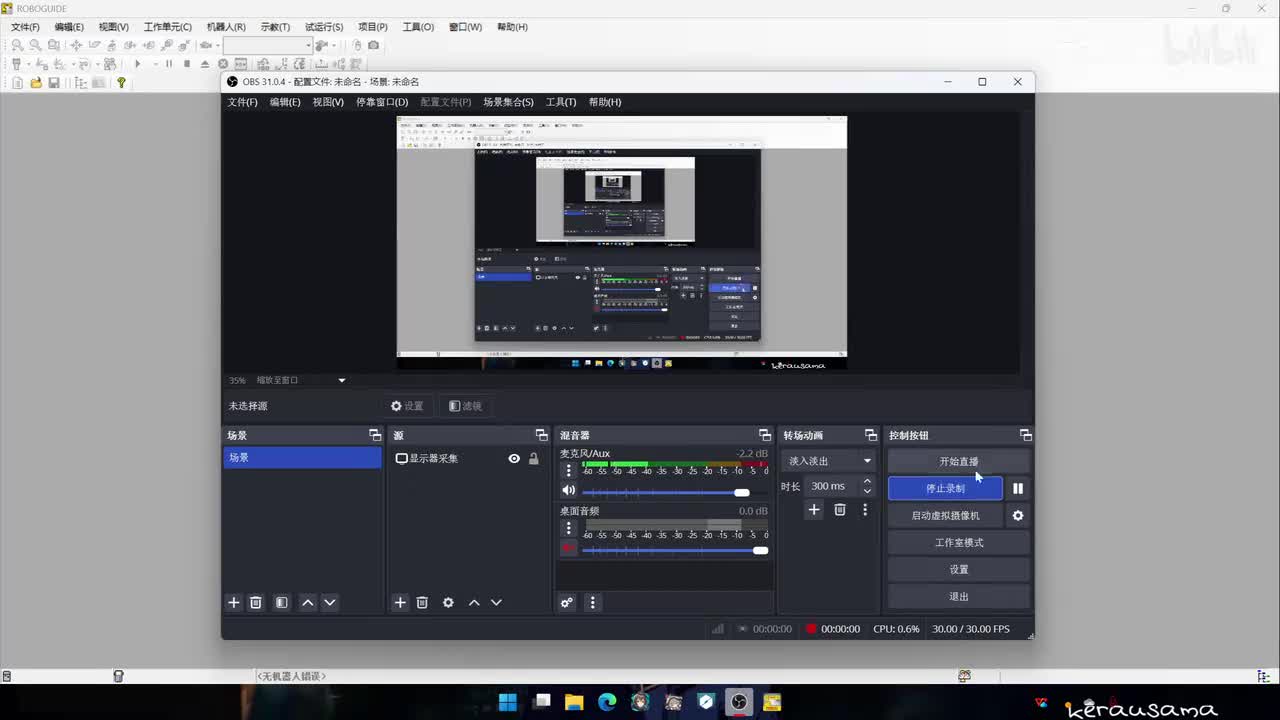
Task: Open advanced audio properties gear icon
Action: [x=567, y=603]
